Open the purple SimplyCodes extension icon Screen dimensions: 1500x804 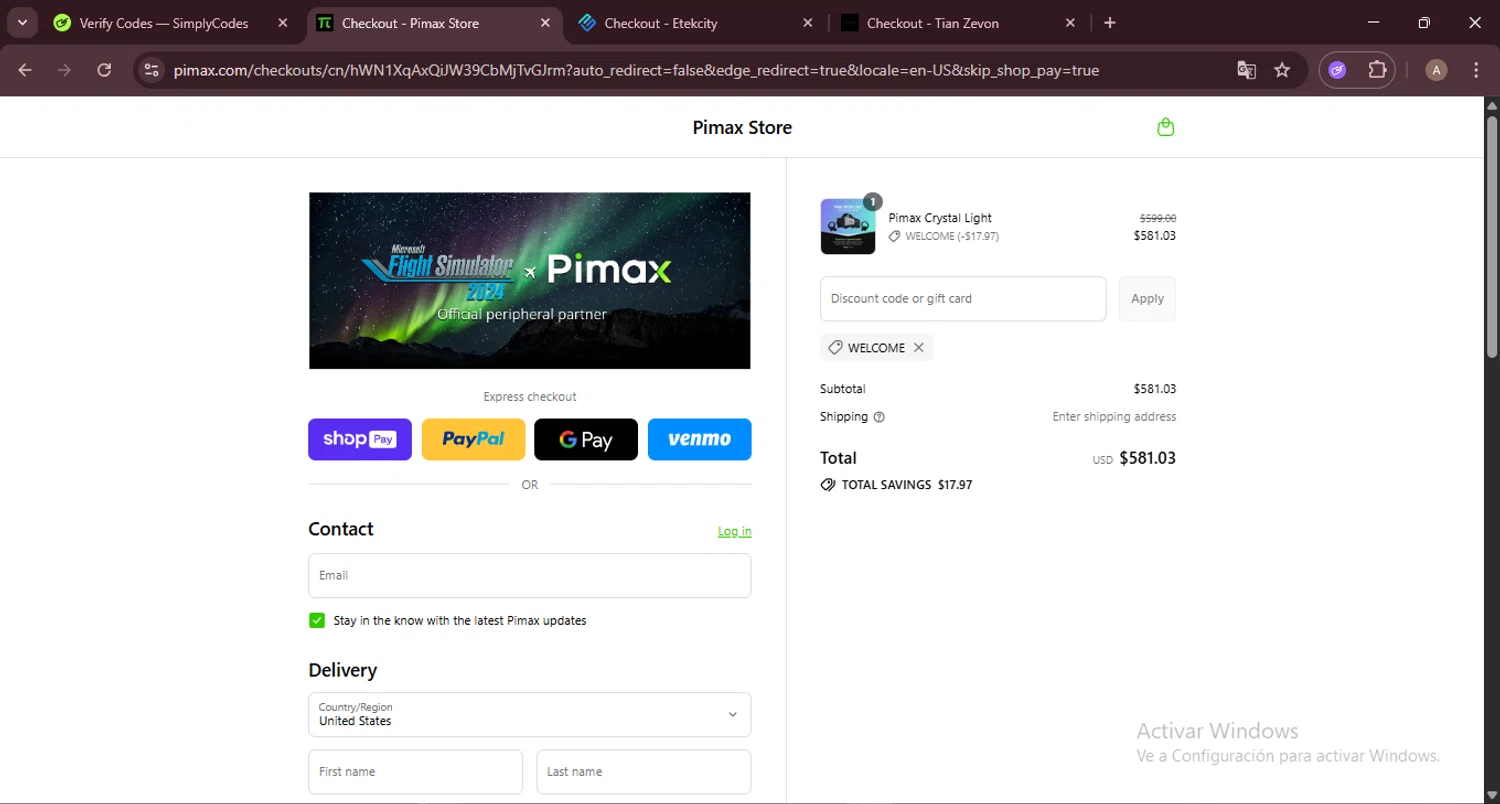pos(1338,70)
